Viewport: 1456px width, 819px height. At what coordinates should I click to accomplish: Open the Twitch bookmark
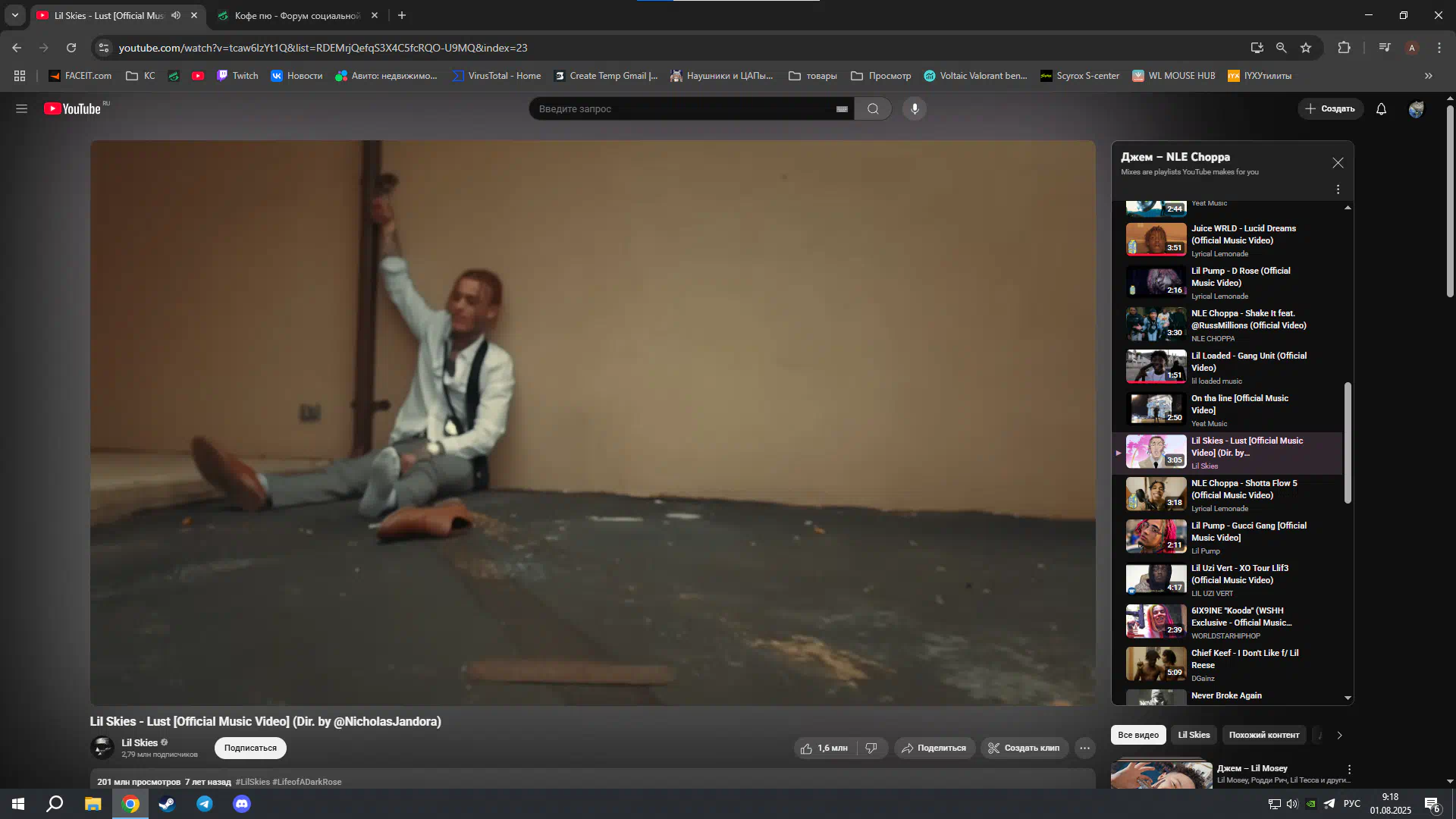[x=237, y=76]
